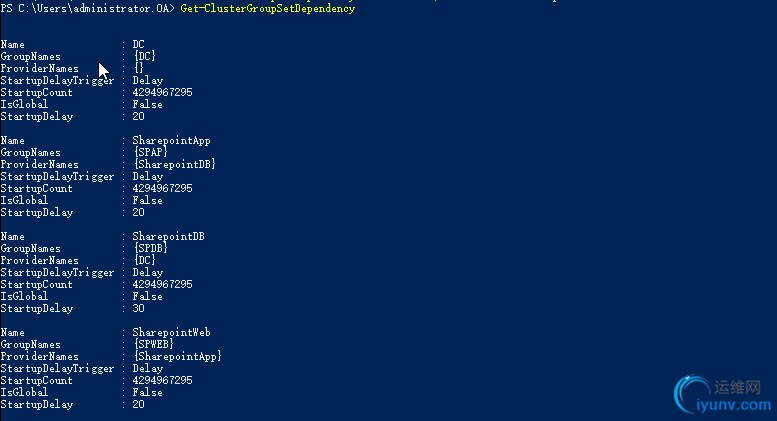This screenshot has height=421, width=777.
Task: Click the {SPWEB} GroupNames value
Action: (154, 345)
